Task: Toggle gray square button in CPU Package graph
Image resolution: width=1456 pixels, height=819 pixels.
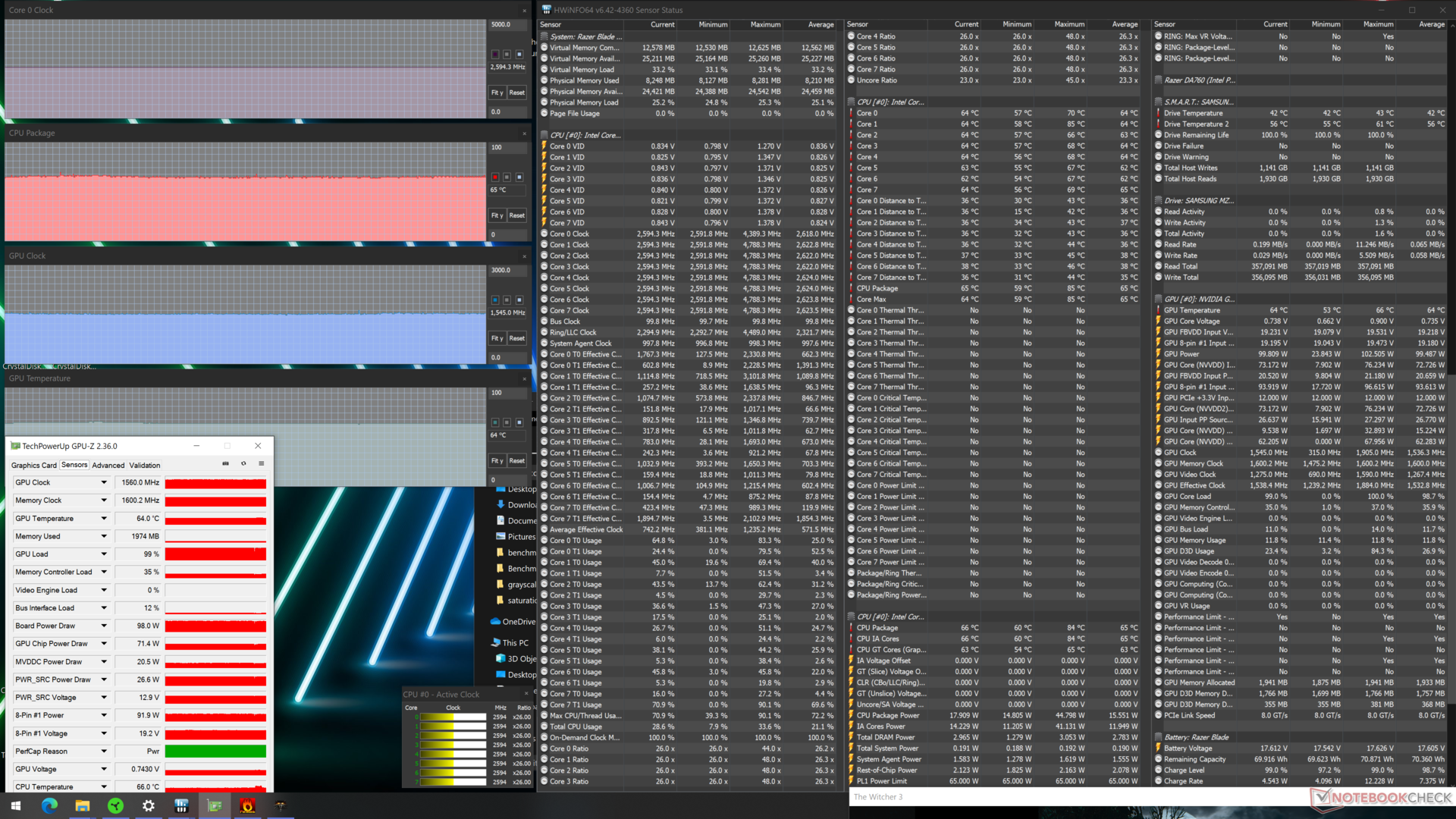Action: point(507,177)
